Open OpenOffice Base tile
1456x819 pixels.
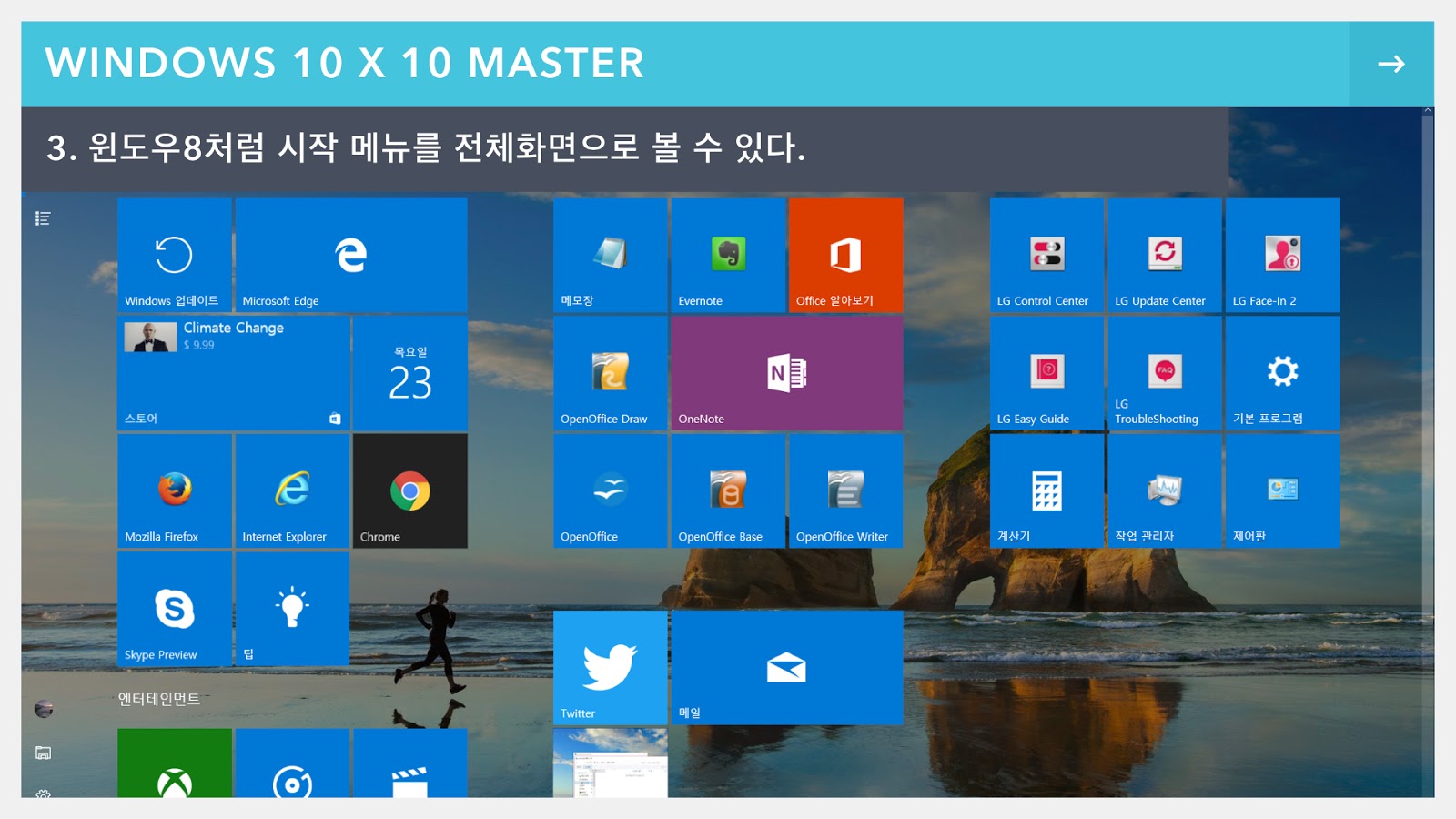[728, 491]
